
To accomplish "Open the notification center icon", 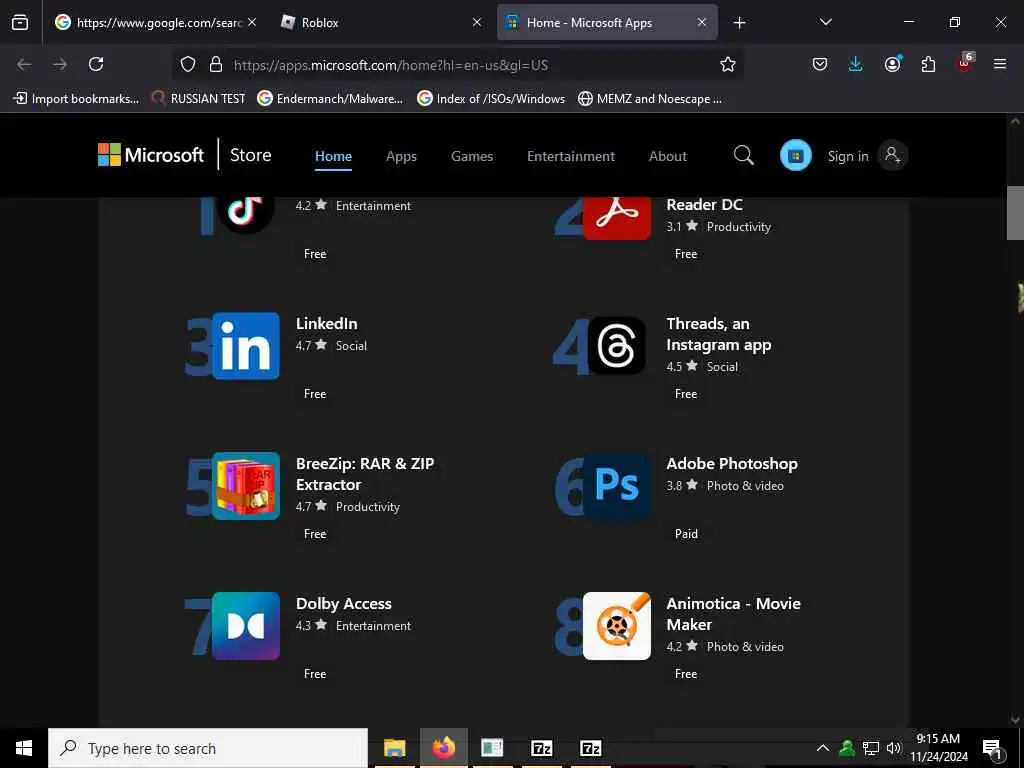I will (x=991, y=749).
